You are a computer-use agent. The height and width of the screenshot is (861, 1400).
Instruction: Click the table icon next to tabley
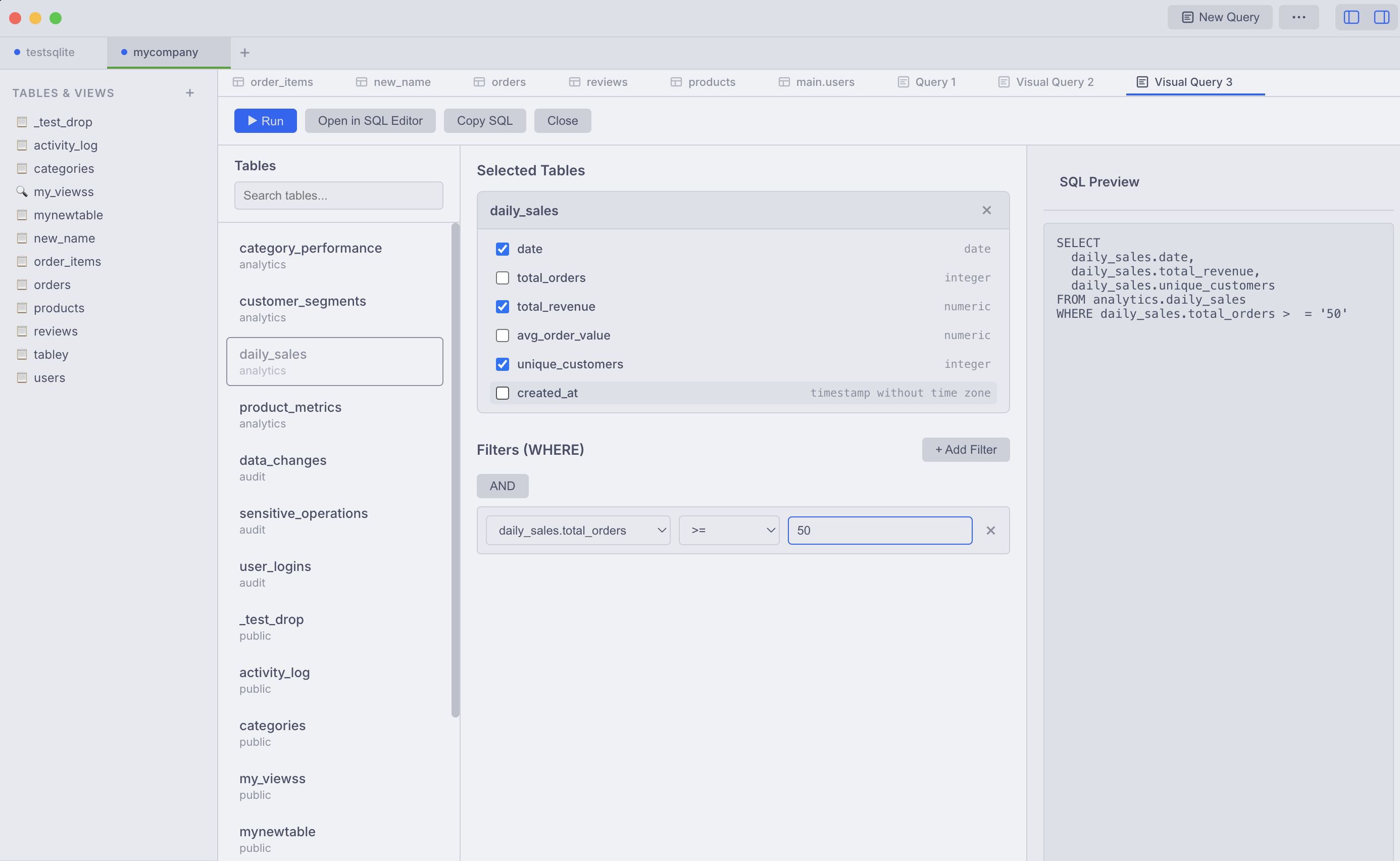click(22, 354)
